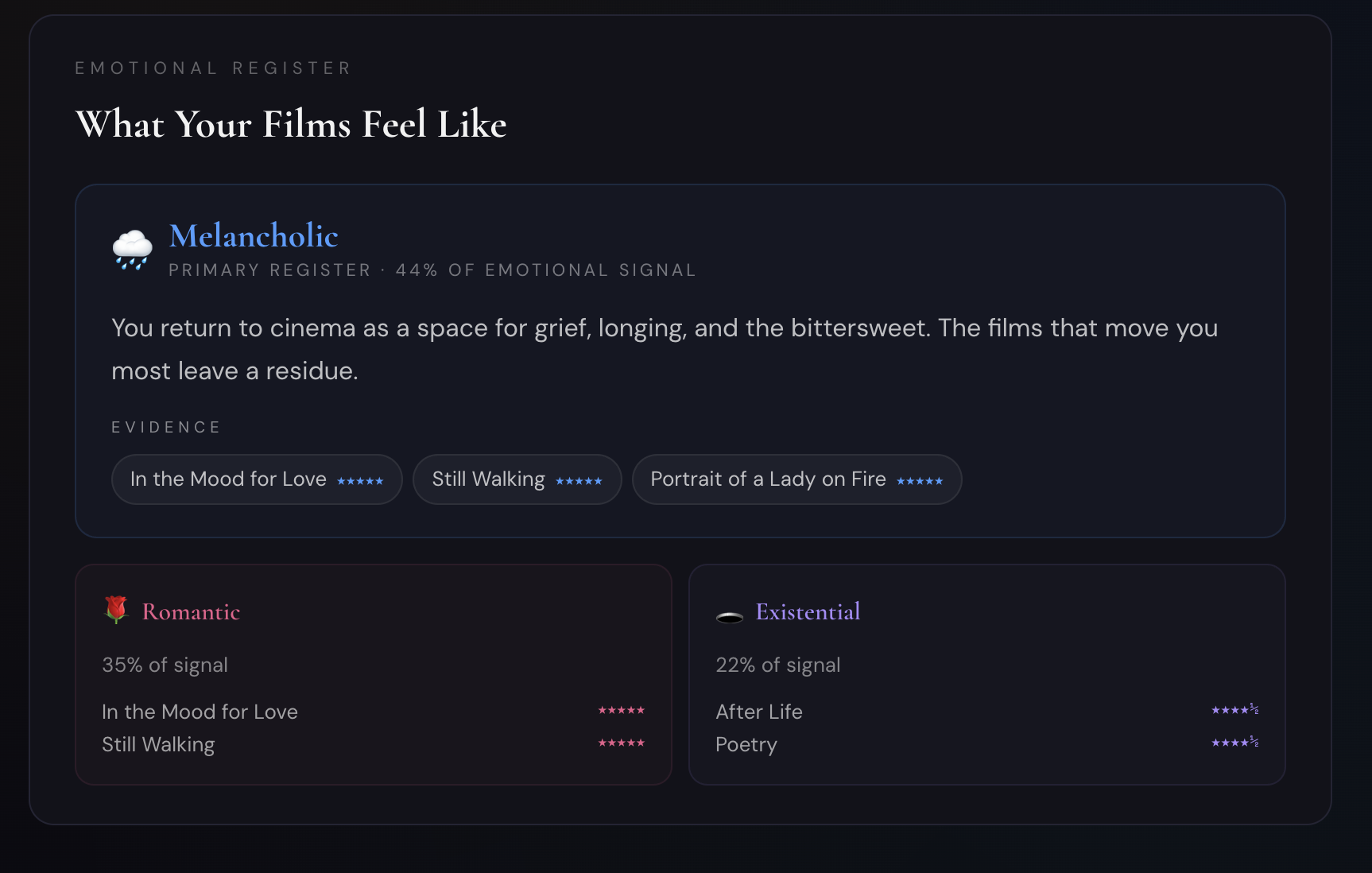Viewport: 1372px width, 873px height.
Task: Toggle the Existential signal card
Action: pyautogui.click(x=987, y=673)
